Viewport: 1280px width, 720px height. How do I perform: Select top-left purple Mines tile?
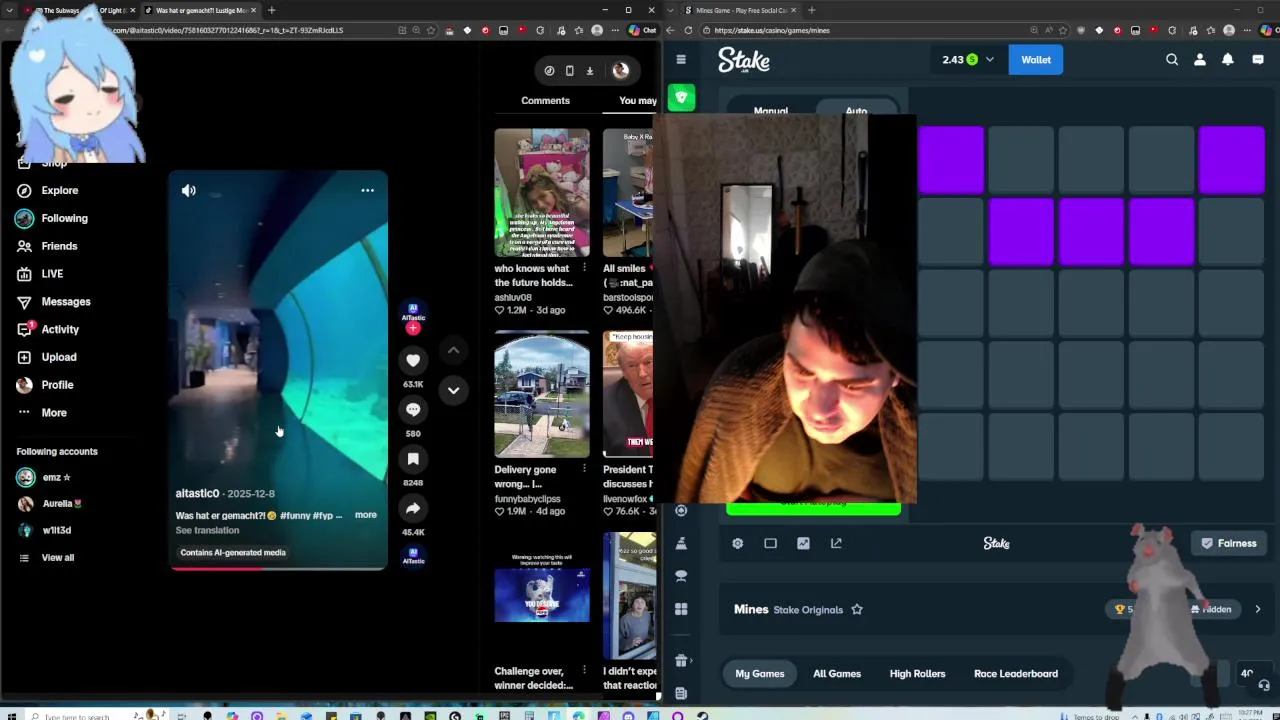coord(951,159)
